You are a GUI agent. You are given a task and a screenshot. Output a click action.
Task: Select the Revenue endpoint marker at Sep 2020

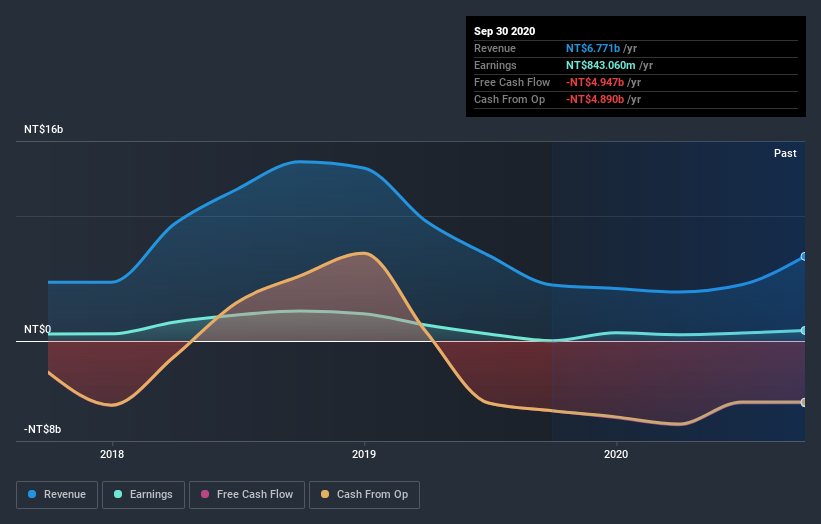804,257
